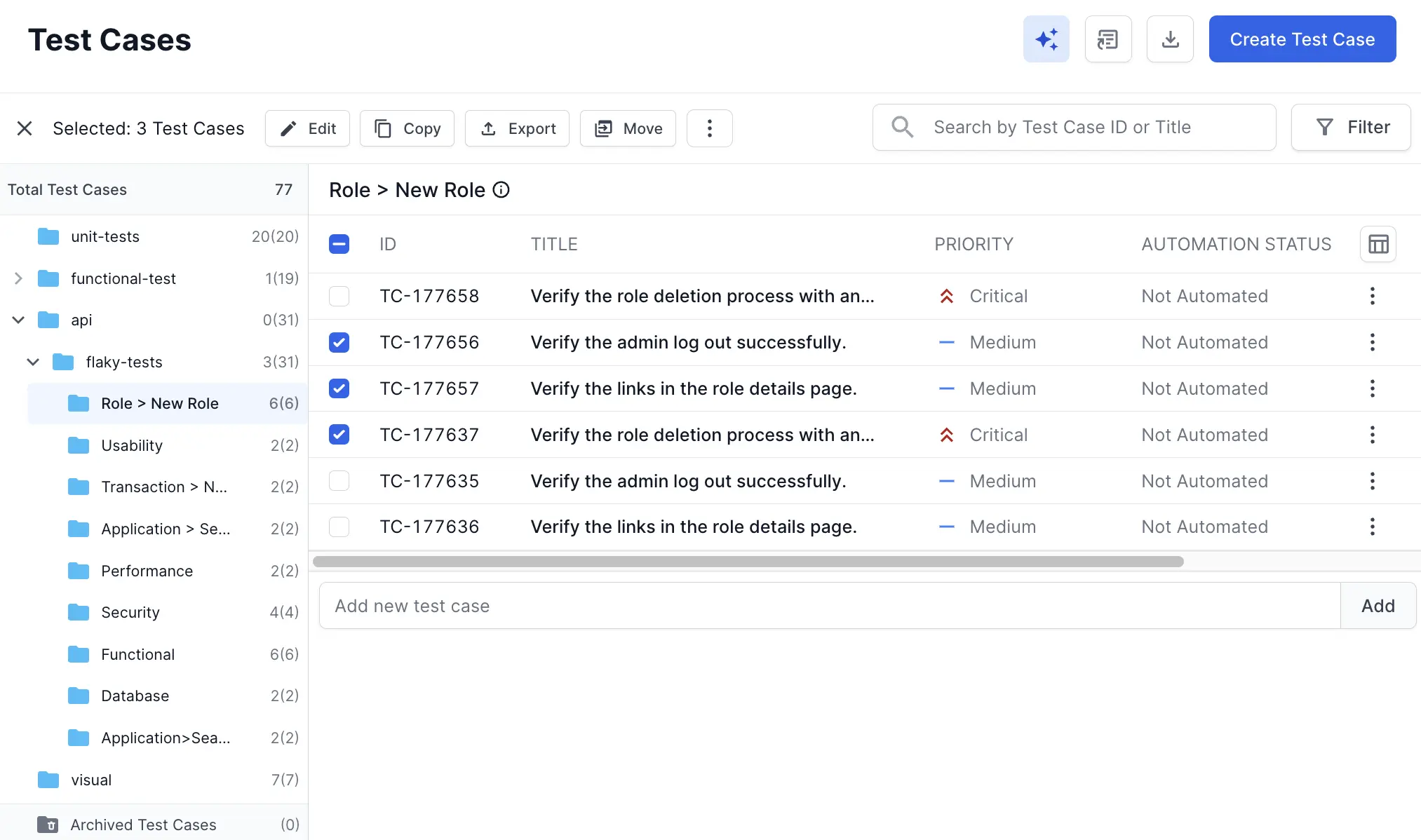Viewport: 1421px width, 840px height.
Task: Collapse the api folder
Action: [x=18, y=320]
